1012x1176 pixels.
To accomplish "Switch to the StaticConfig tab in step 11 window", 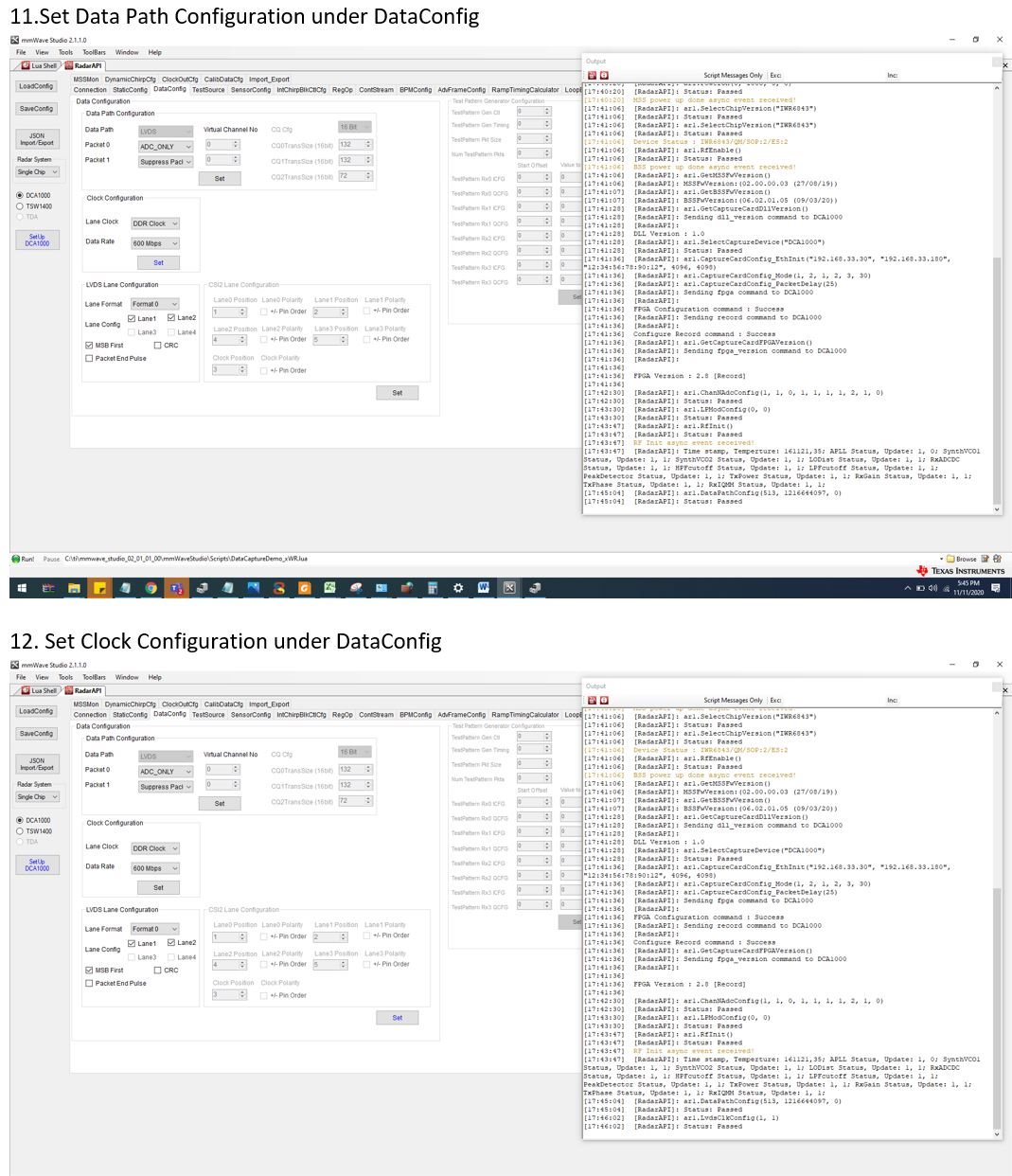I will coord(130,90).
